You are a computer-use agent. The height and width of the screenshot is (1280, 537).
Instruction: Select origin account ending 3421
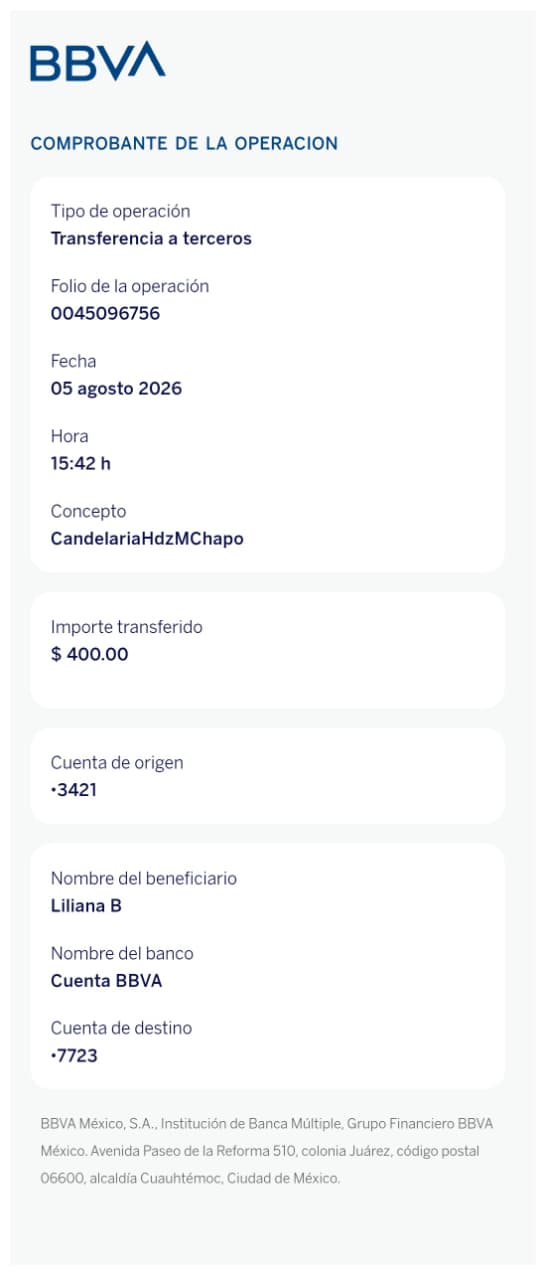click(74, 791)
